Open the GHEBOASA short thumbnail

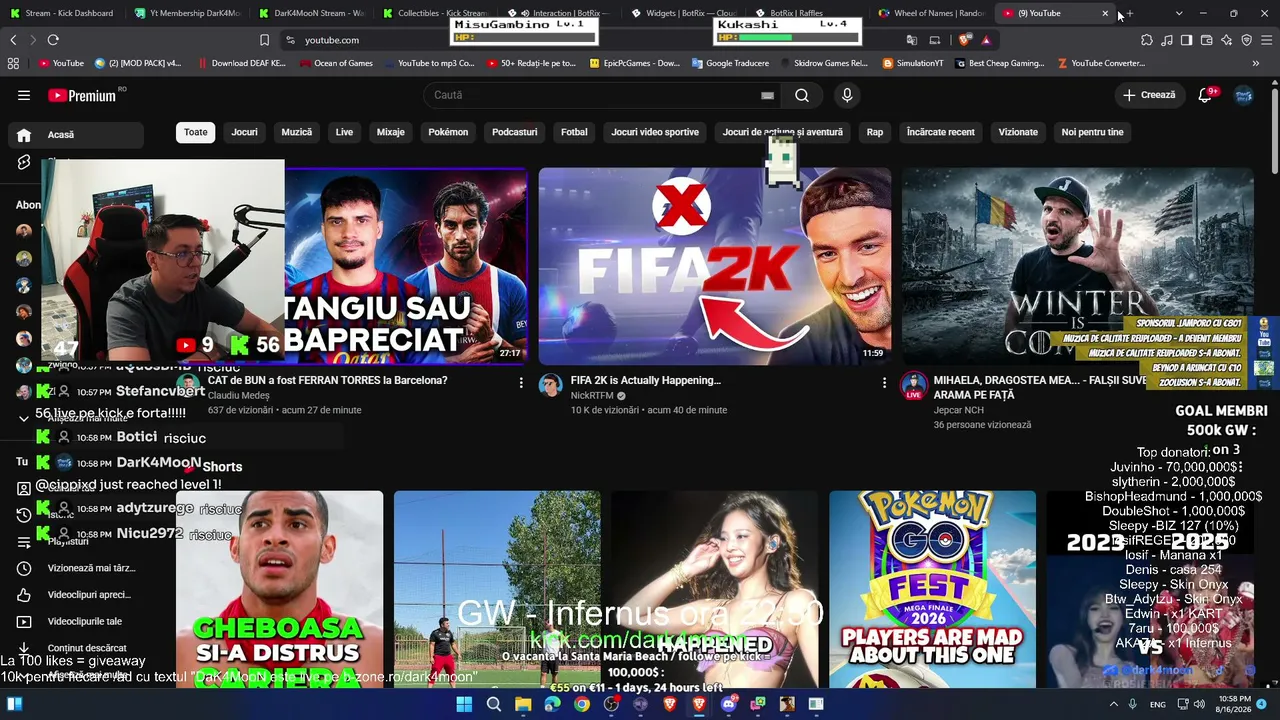[280, 589]
